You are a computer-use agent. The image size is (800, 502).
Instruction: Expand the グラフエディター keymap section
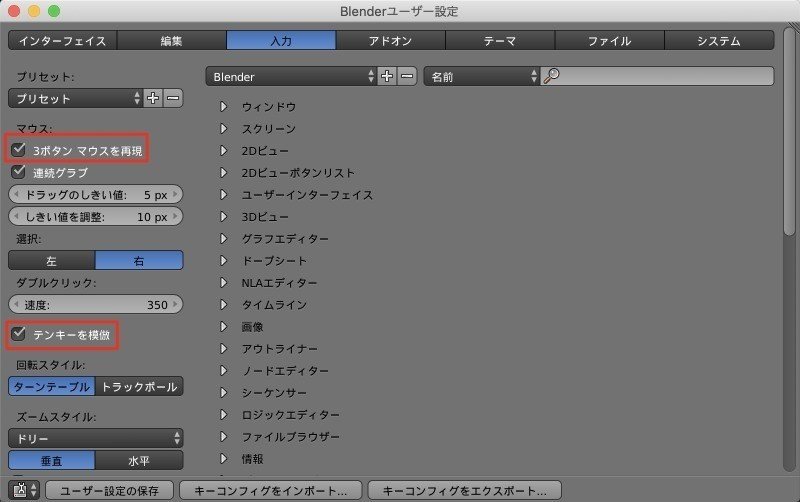(223, 239)
